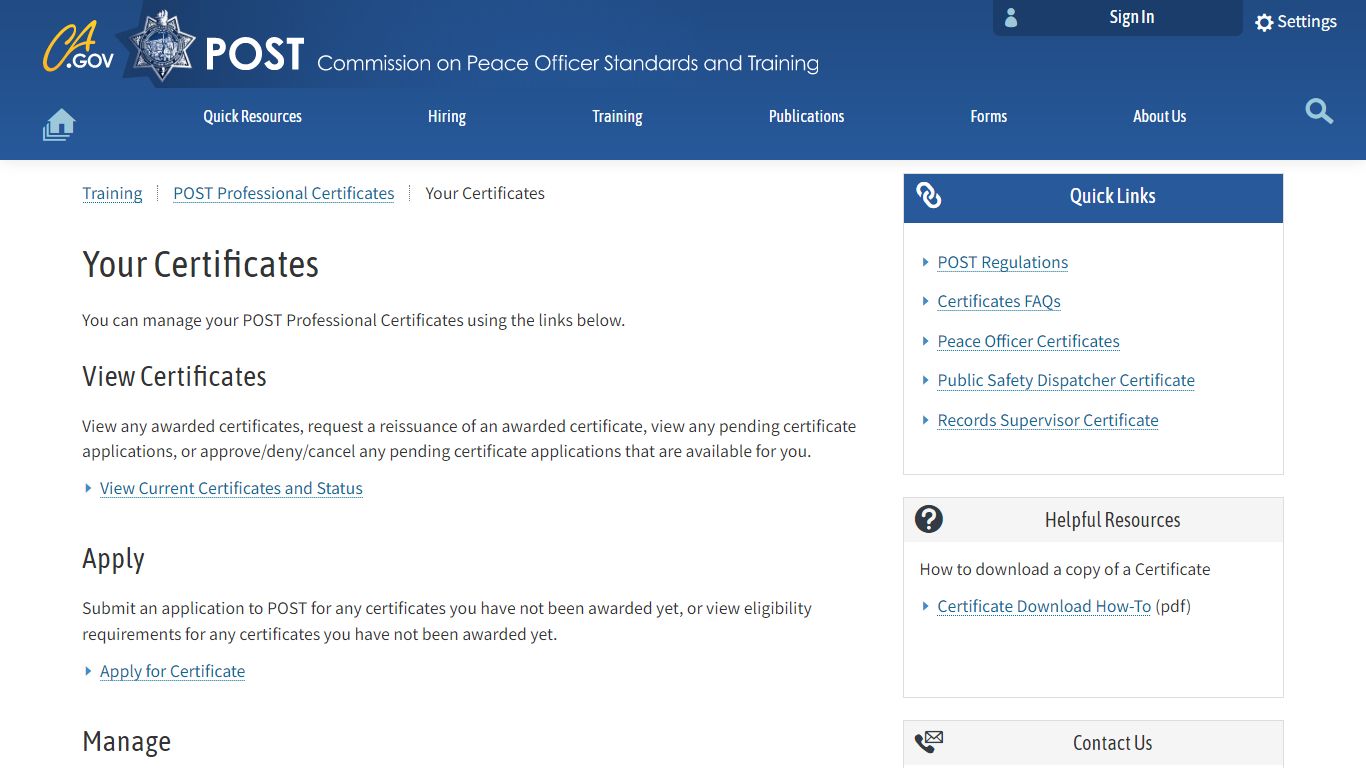Click the Your Certificates page heading
This screenshot has height=768, width=1366.
[x=200, y=264]
